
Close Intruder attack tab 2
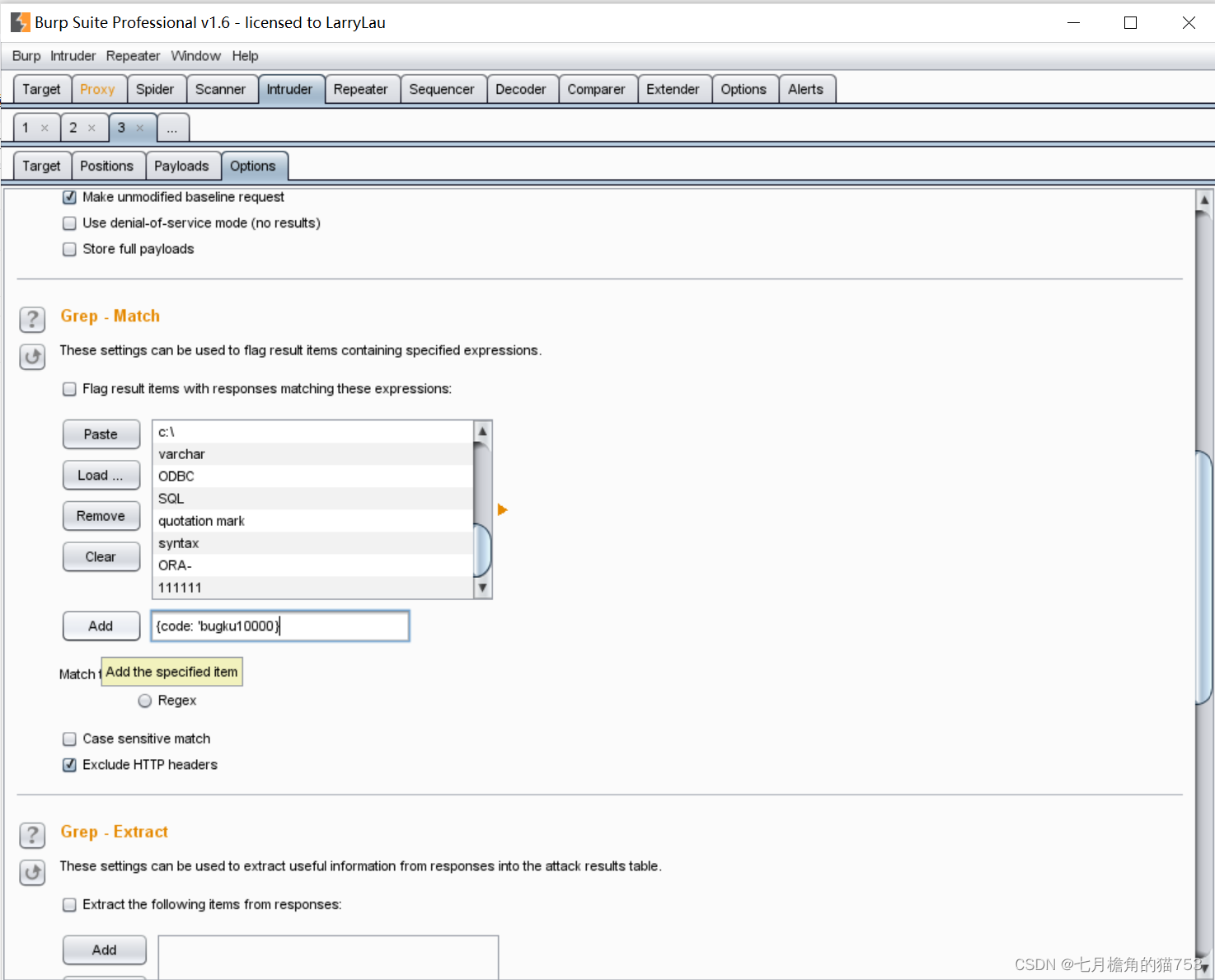click(x=91, y=128)
